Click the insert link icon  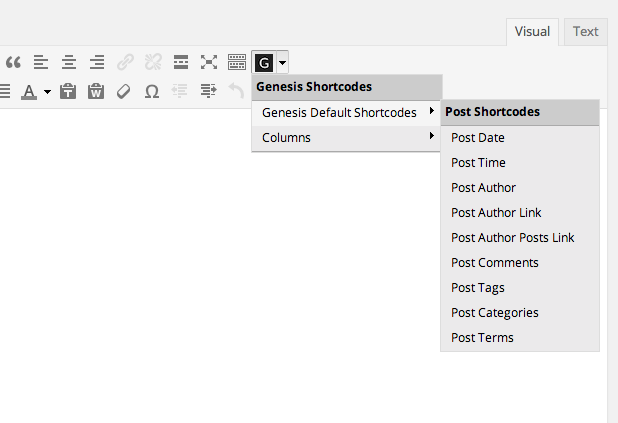(125, 62)
